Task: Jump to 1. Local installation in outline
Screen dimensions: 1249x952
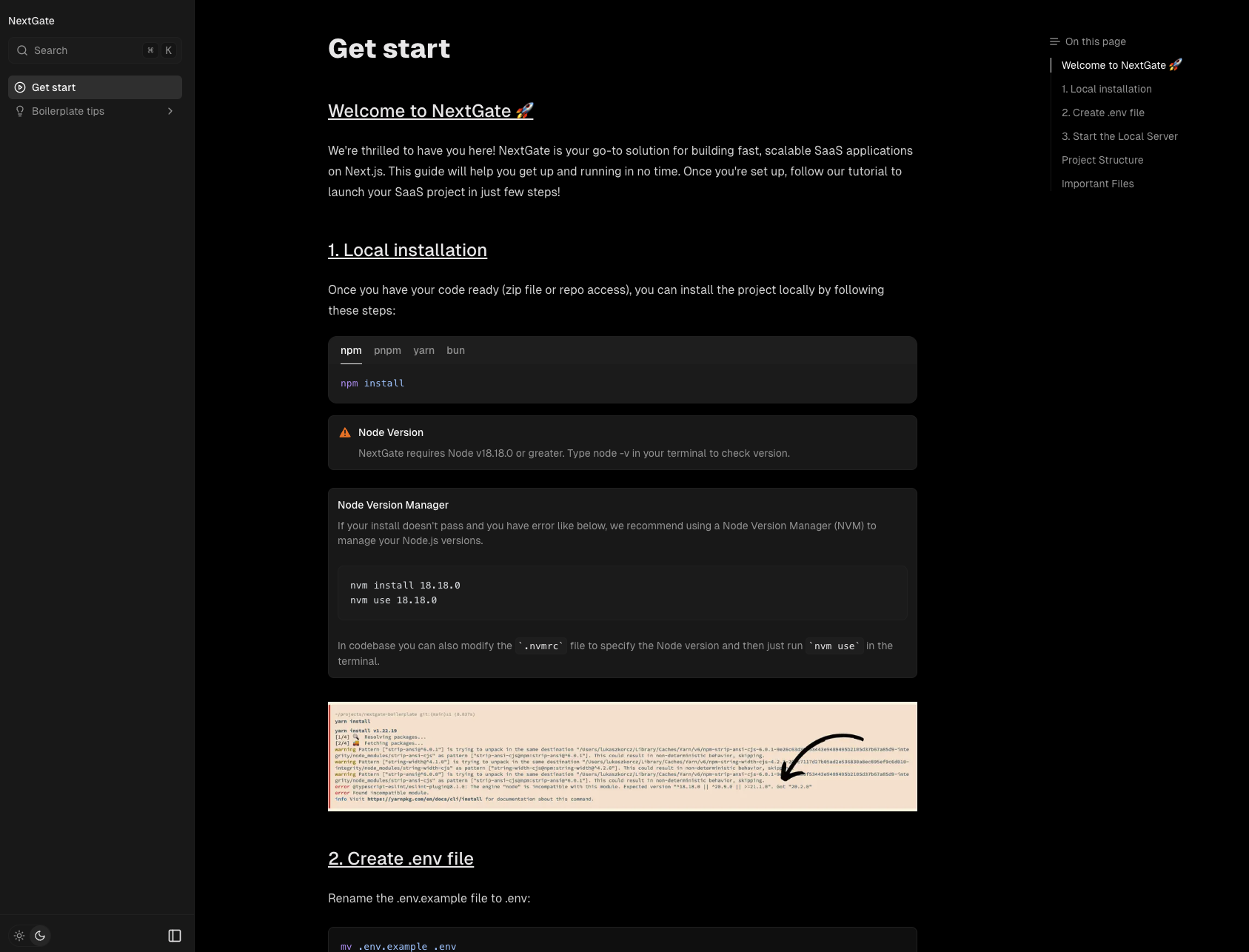Action: pos(1106,89)
